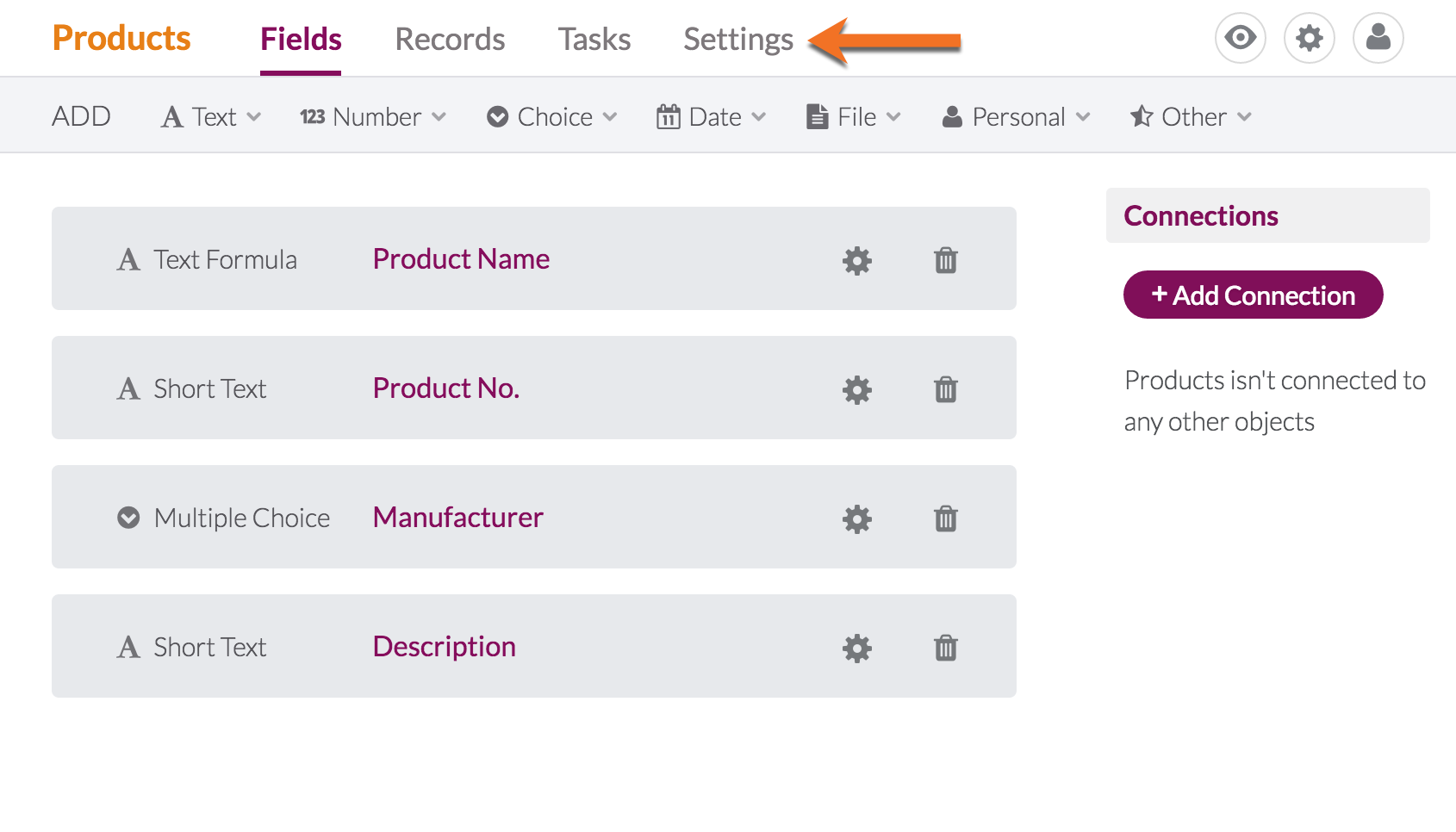Screen dimensions: 1456x832
Task: Expand the Date field type dropdown
Action: (711, 116)
